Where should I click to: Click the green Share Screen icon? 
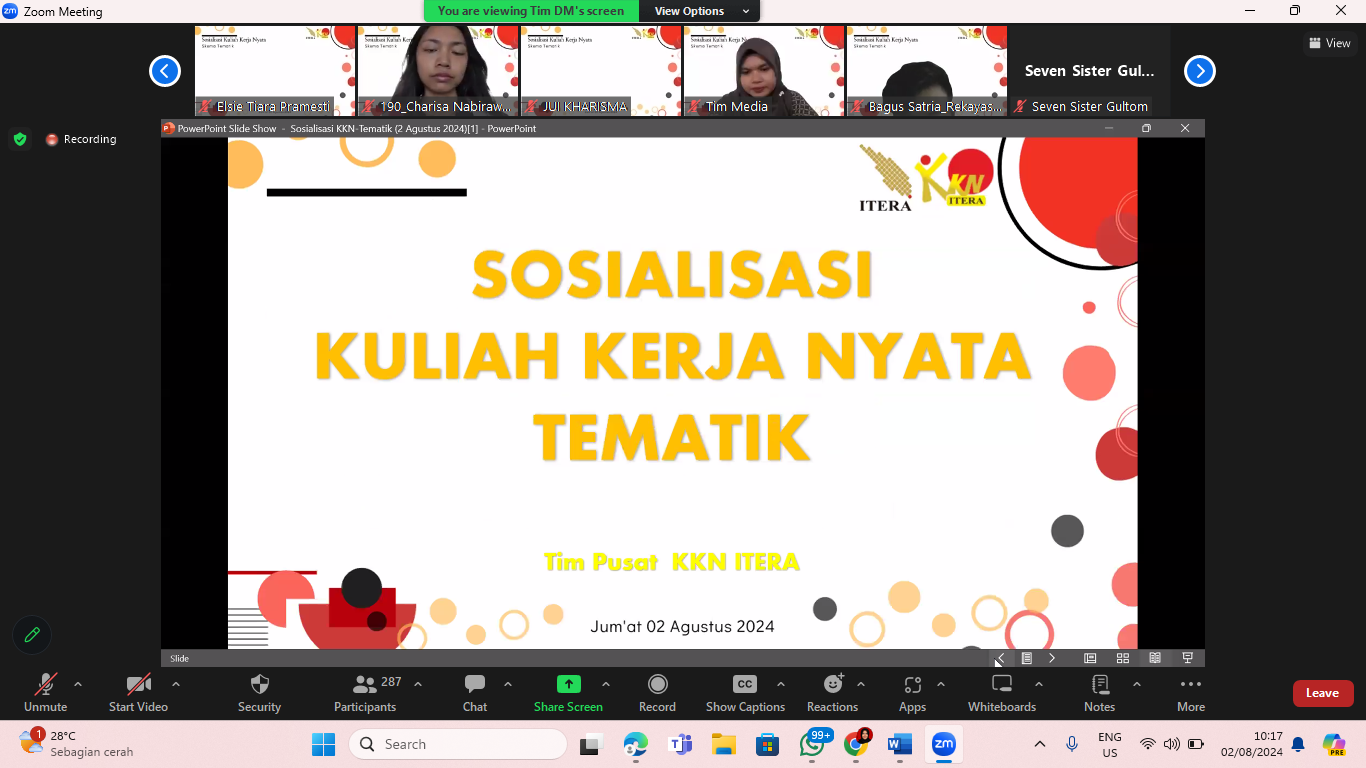568,685
